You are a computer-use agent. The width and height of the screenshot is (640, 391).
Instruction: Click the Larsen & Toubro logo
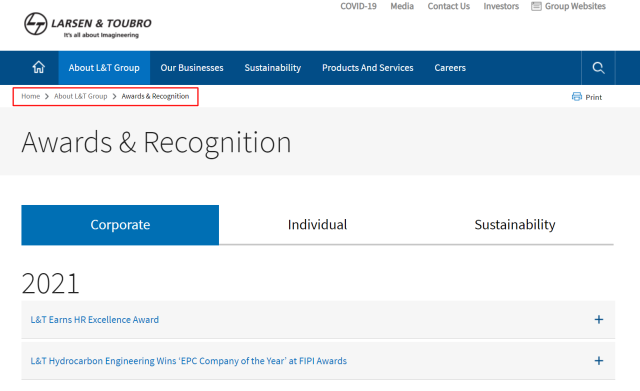coord(88,24)
